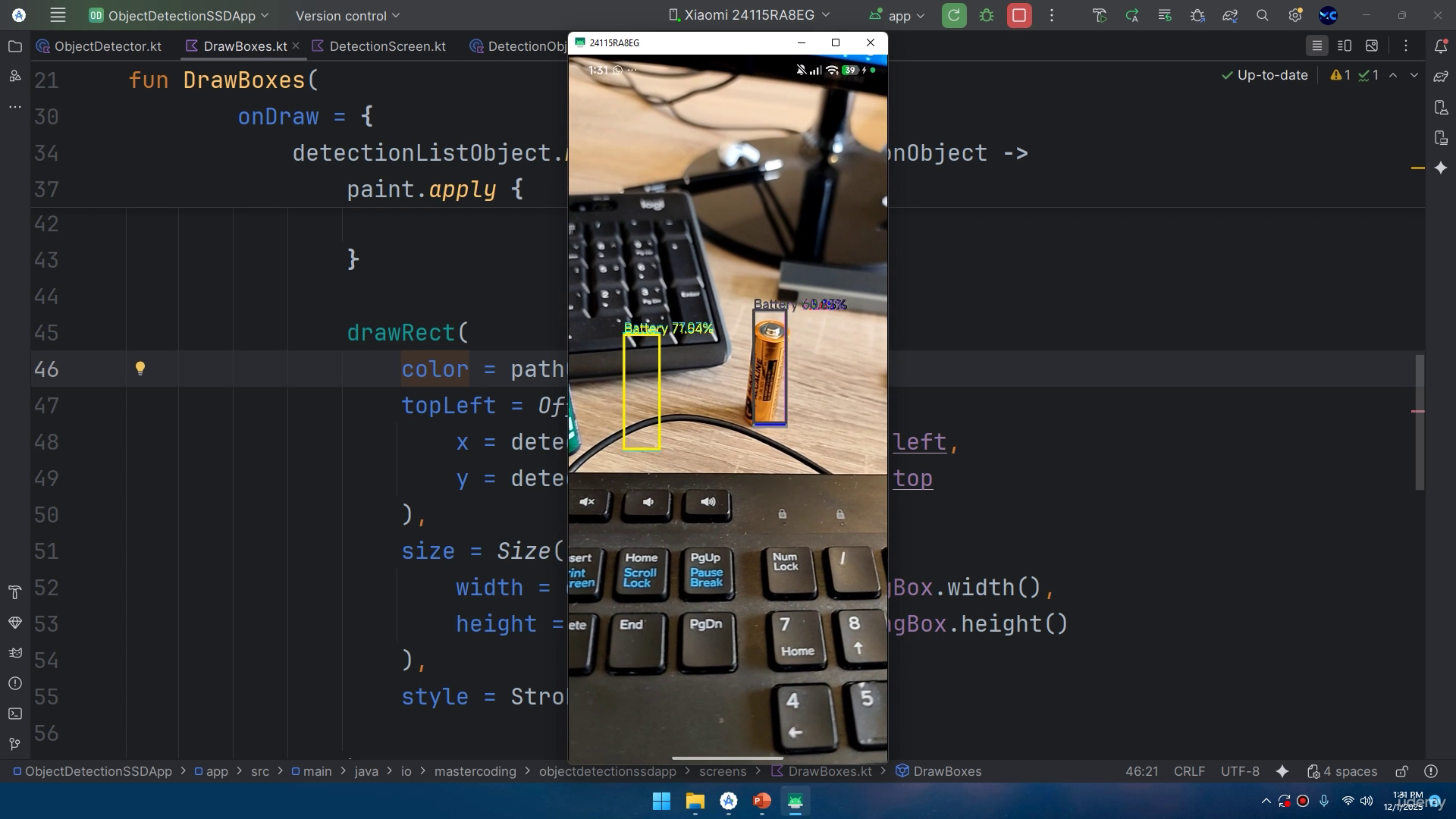Open the Notifications bell icon
1456x819 pixels.
pyautogui.click(x=1441, y=46)
